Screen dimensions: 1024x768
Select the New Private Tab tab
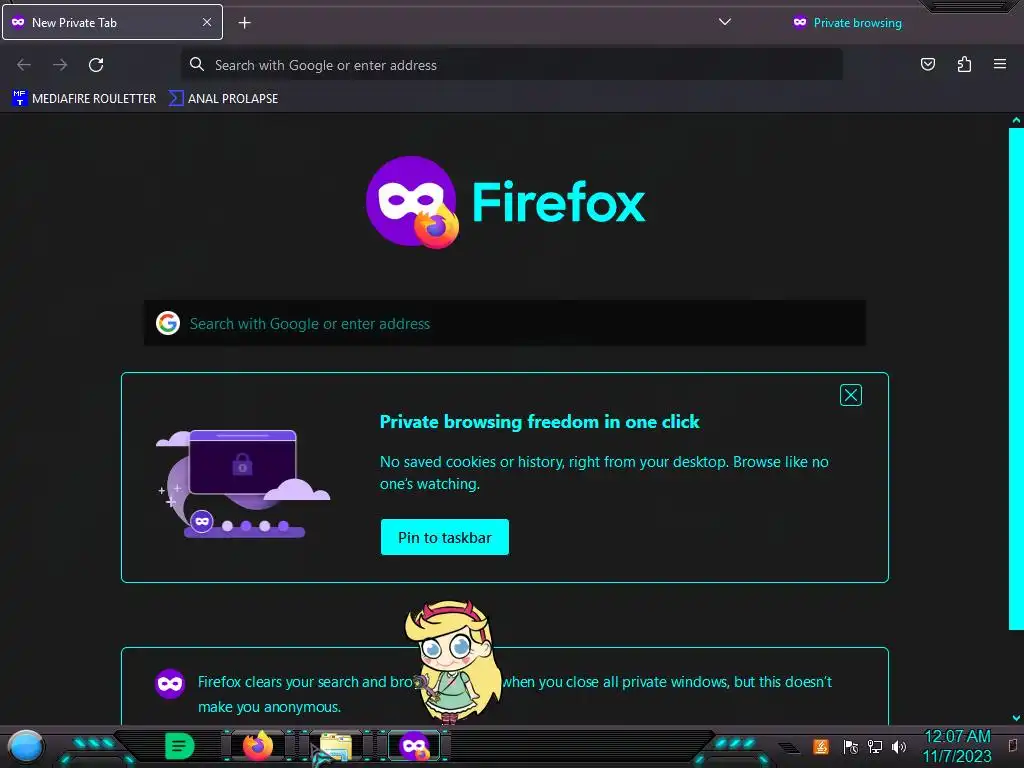112,22
